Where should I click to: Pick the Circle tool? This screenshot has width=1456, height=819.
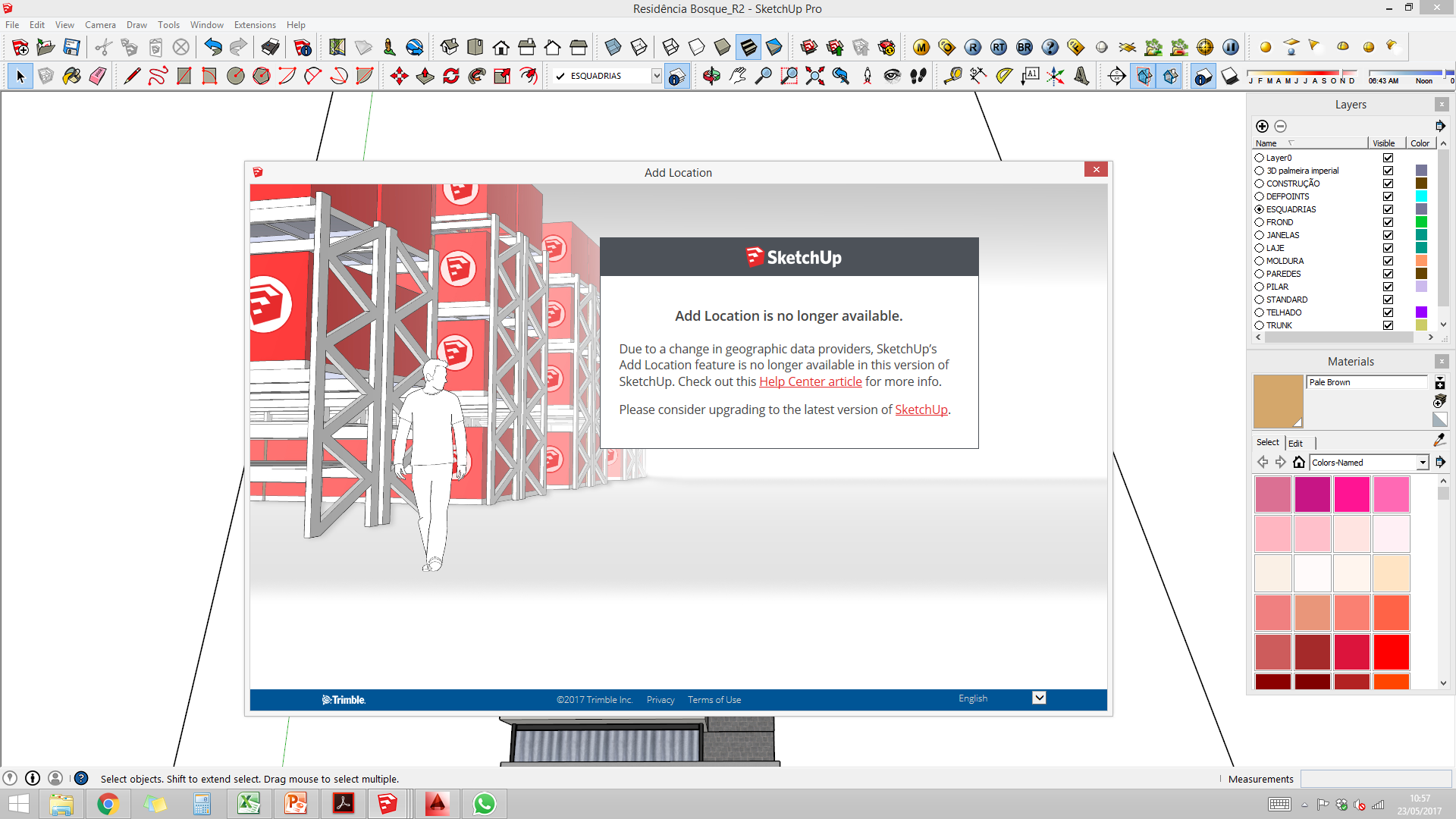pos(235,76)
